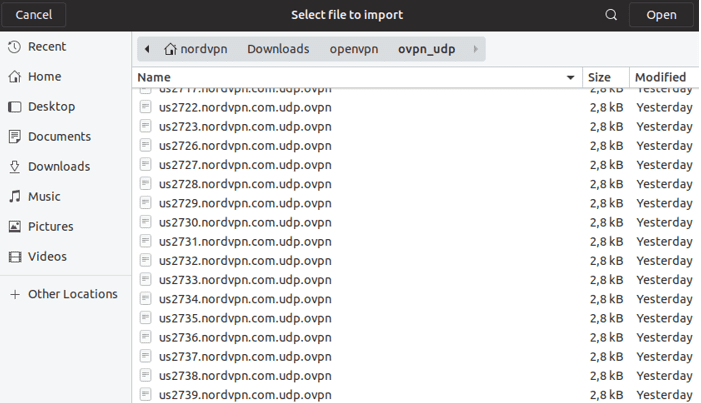Click the left breadcrumb scroll arrow

tap(147, 49)
